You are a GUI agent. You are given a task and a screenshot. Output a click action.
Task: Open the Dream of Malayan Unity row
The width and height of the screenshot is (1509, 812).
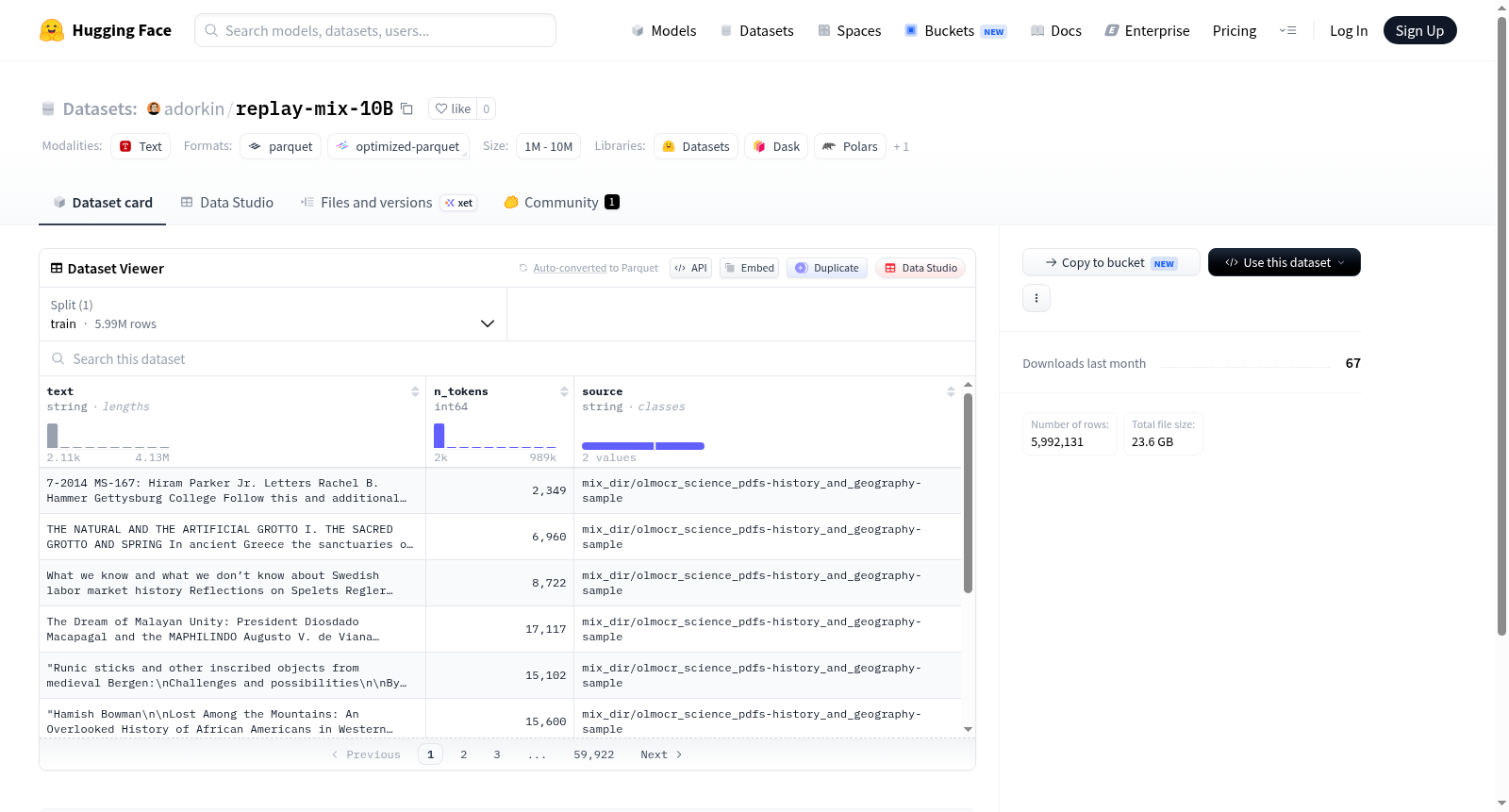500,629
